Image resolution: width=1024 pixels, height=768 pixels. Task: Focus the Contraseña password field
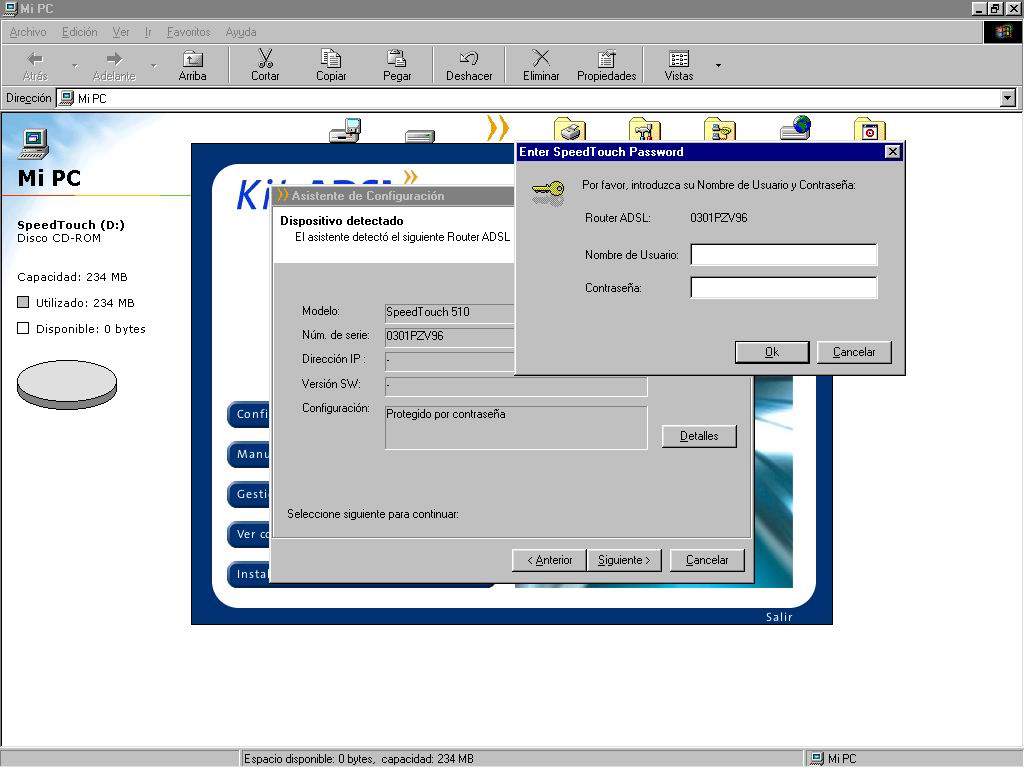point(783,287)
